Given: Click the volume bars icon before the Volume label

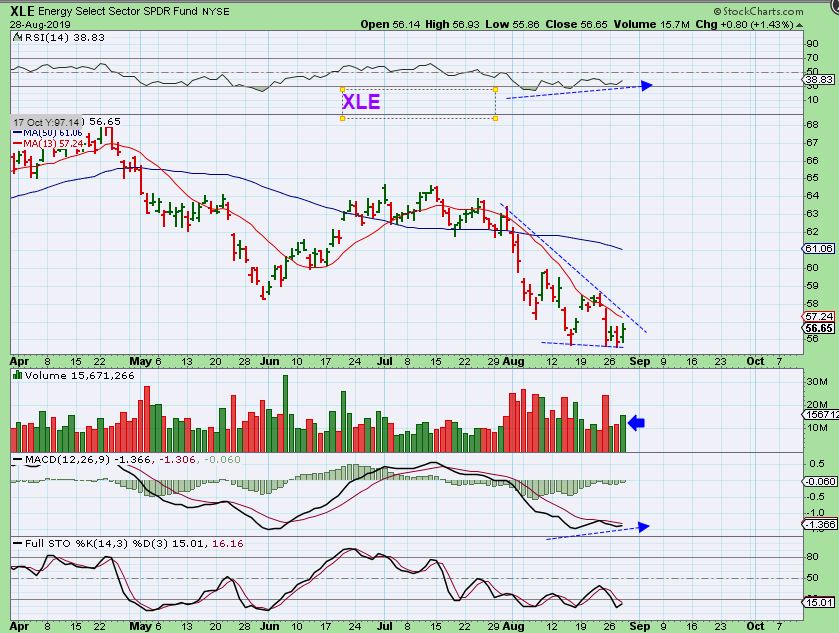Looking at the screenshot, I should [18, 376].
